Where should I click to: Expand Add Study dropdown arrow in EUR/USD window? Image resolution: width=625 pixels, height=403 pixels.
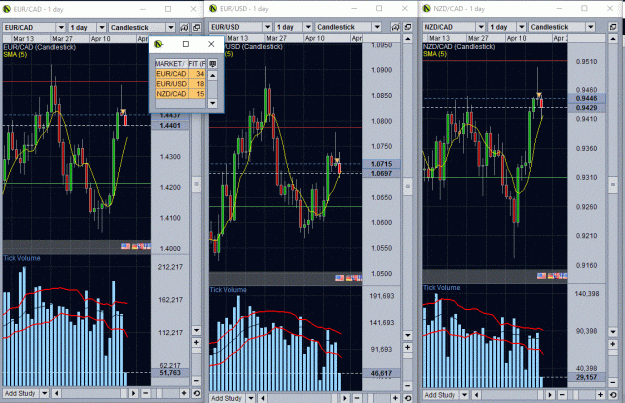point(251,398)
